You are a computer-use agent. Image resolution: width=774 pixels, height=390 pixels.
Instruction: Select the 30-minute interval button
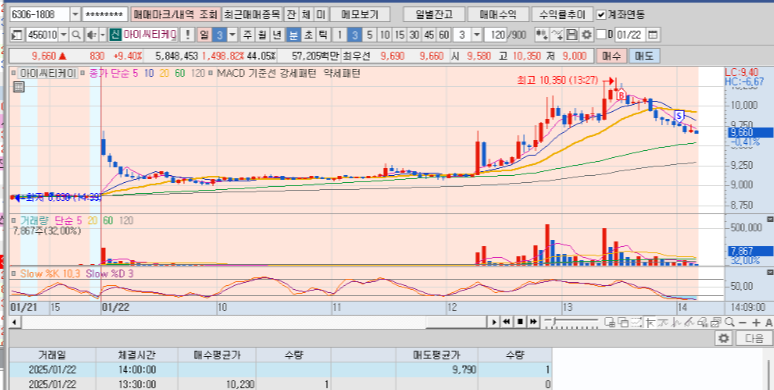(415, 35)
